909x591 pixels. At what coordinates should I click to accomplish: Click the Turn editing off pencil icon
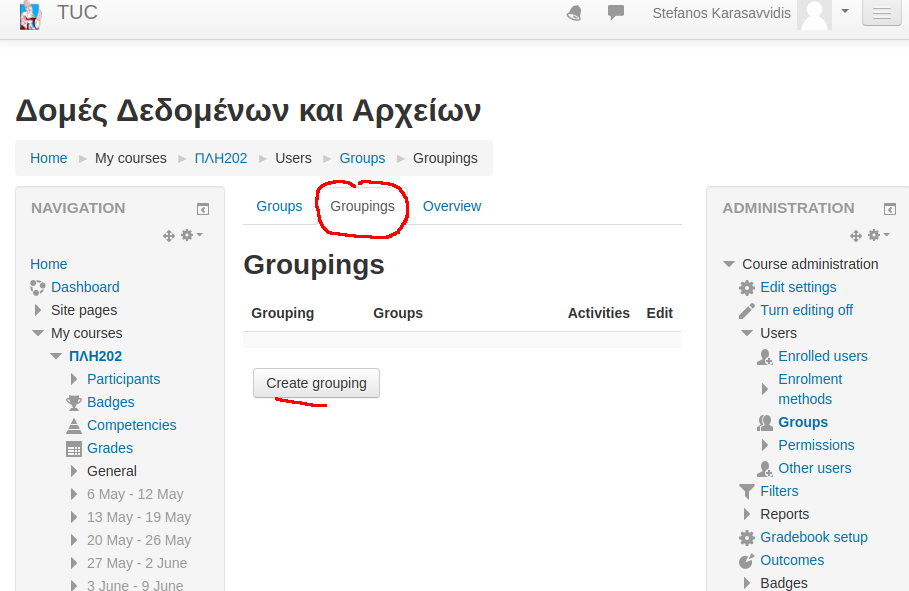[747, 311]
